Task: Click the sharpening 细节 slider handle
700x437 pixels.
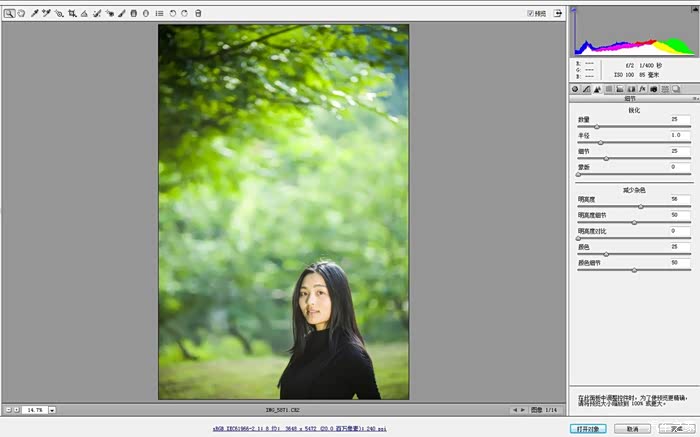Action: click(x=606, y=158)
